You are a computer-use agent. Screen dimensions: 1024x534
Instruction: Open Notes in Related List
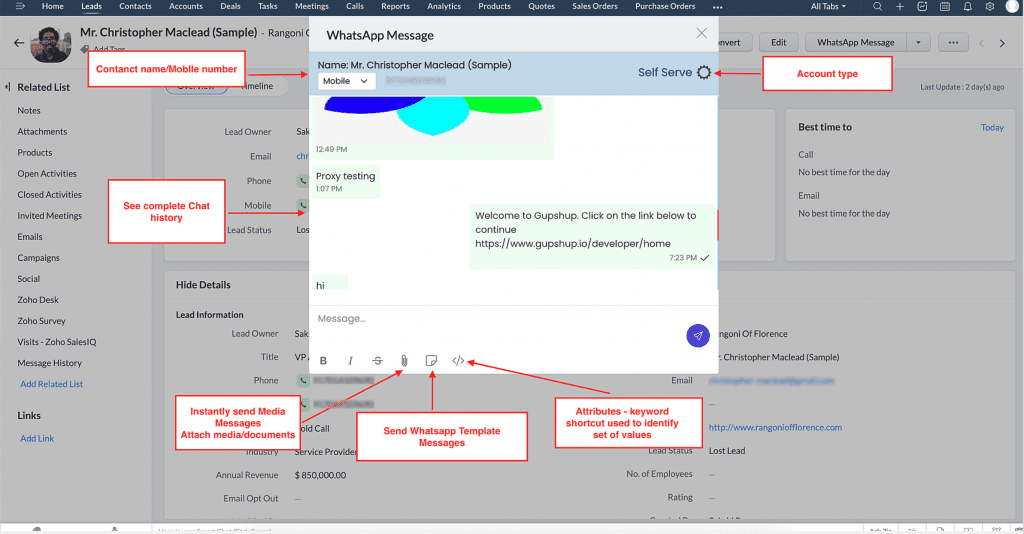pos(29,110)
